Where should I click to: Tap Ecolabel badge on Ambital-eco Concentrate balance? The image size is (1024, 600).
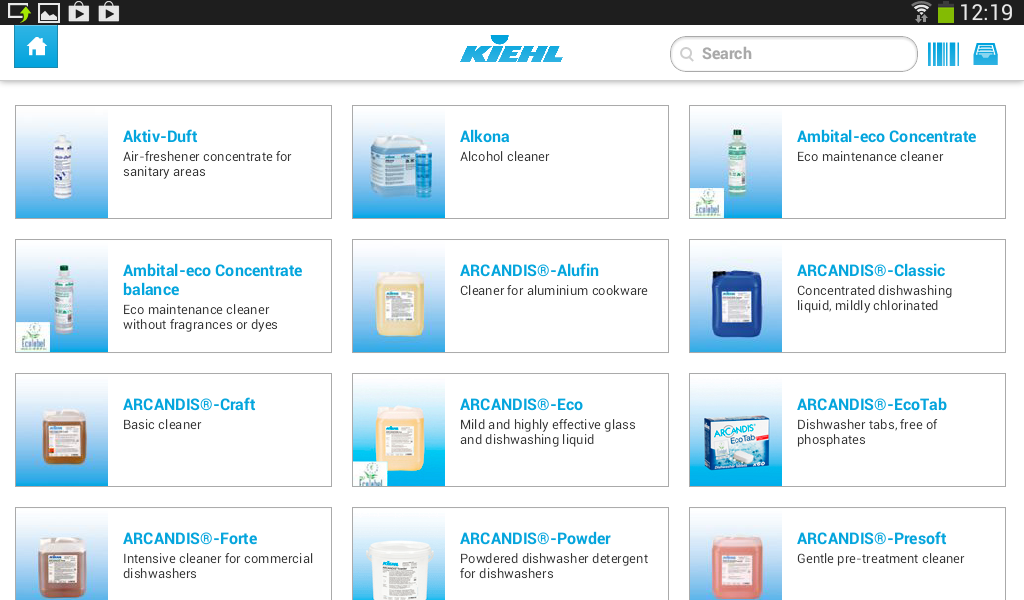click(x=33, y=337)
